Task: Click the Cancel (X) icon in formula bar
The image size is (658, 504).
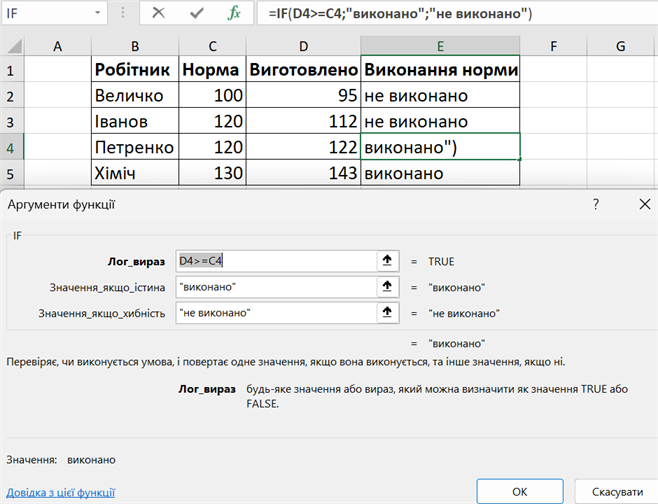Action: tap(160, 14)
